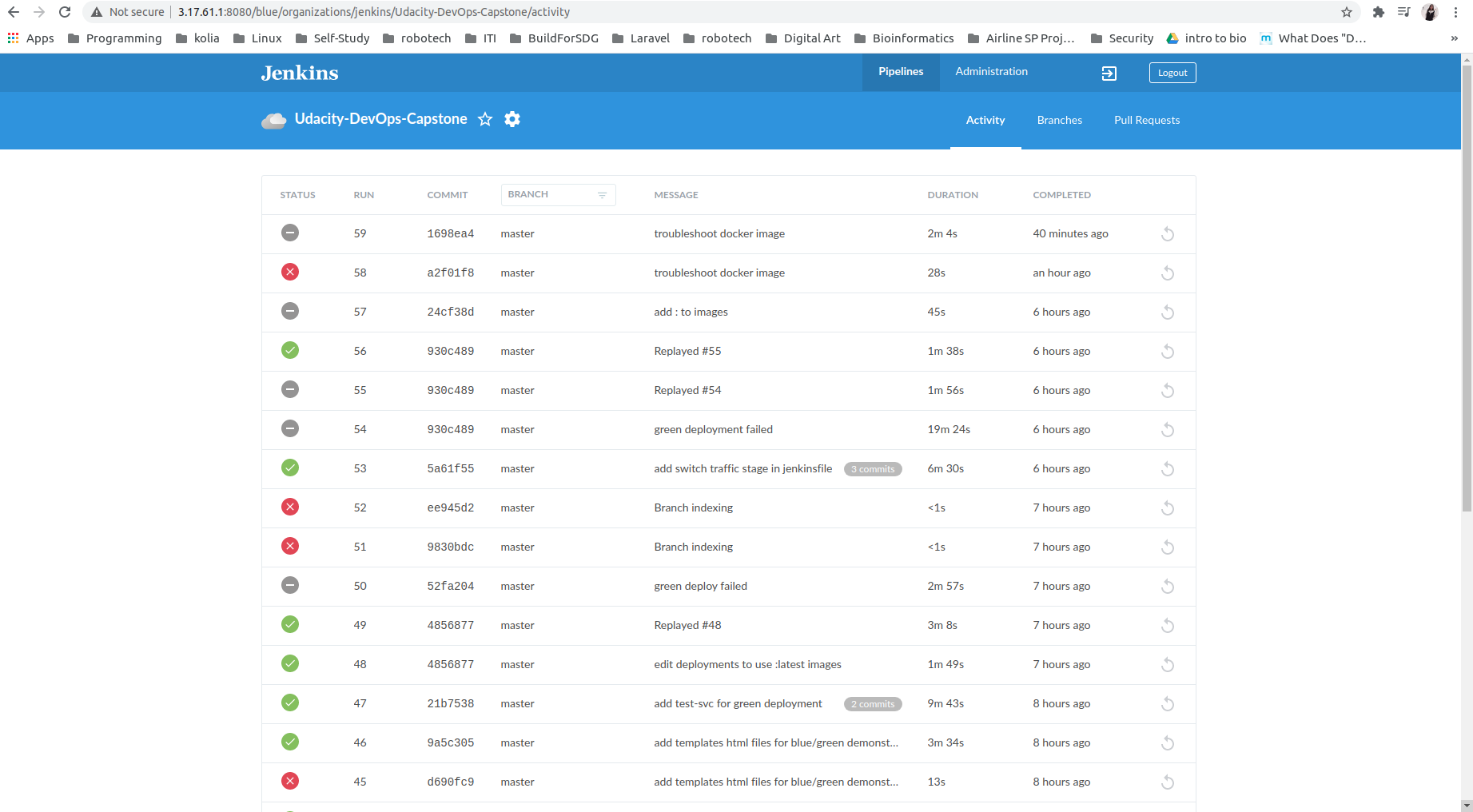This screenshot has height=812, width=1473.
Task: Rerun pipeline run 55
Action: point(1168,391)
